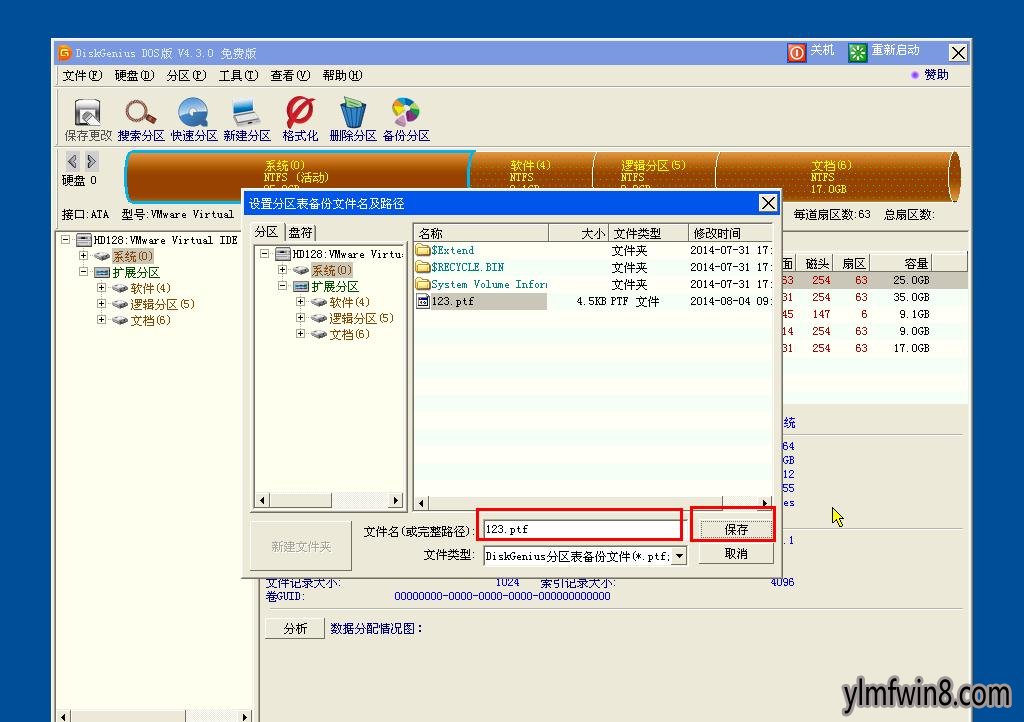Click the 文档(6) drive icon in dialog tree
This screenshot has height=722, width=1024.
(318, 334)
